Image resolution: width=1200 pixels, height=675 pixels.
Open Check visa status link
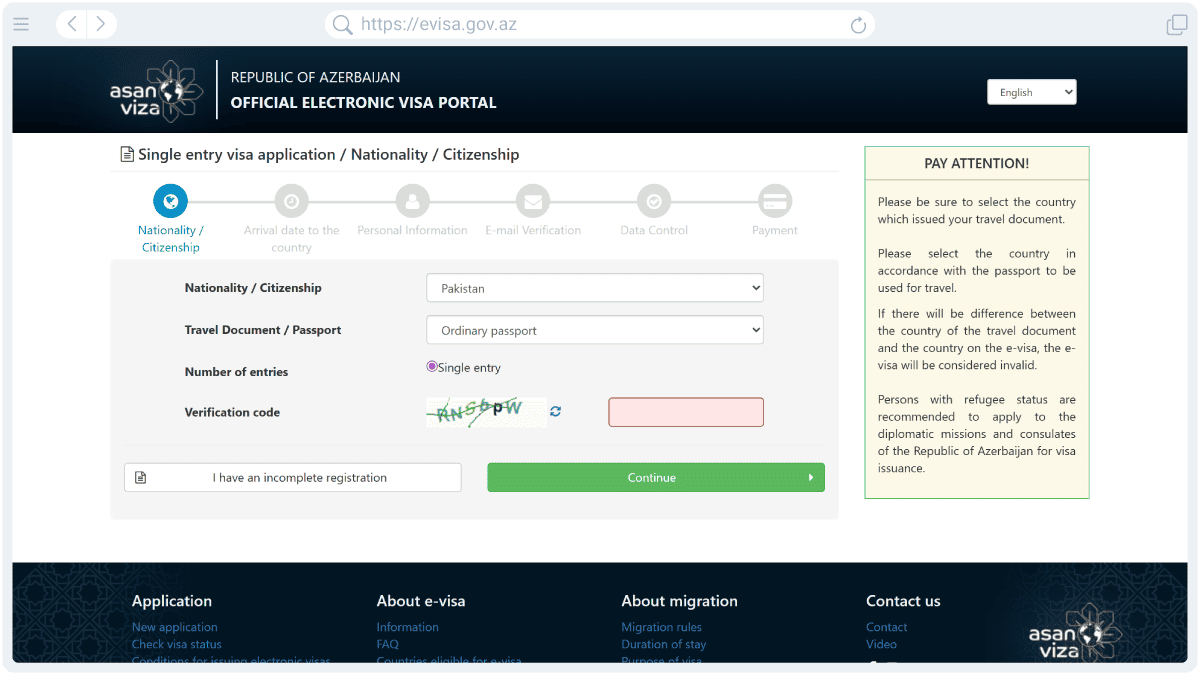(x=174, y=644)
